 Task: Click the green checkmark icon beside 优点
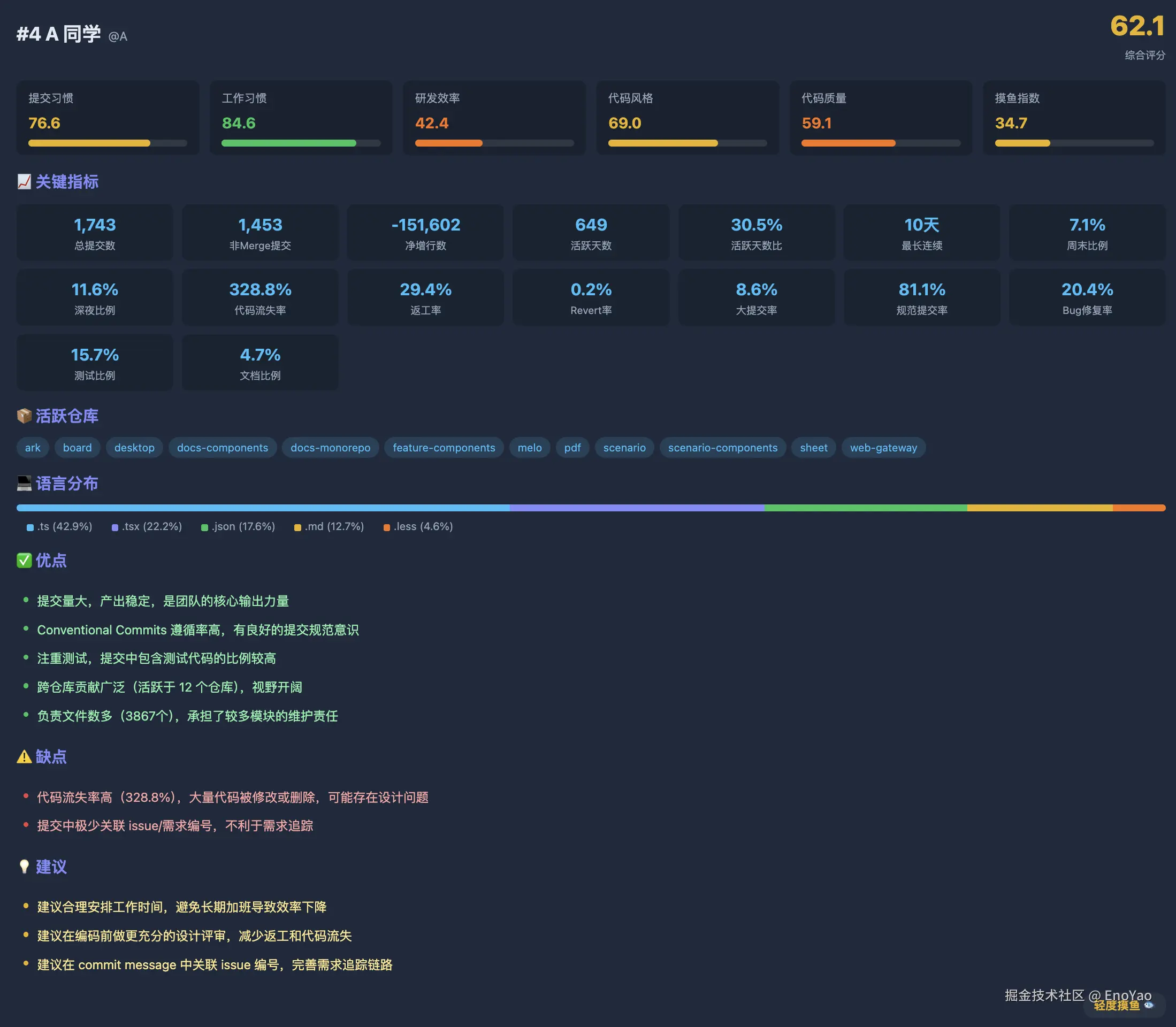pos(24,560)
